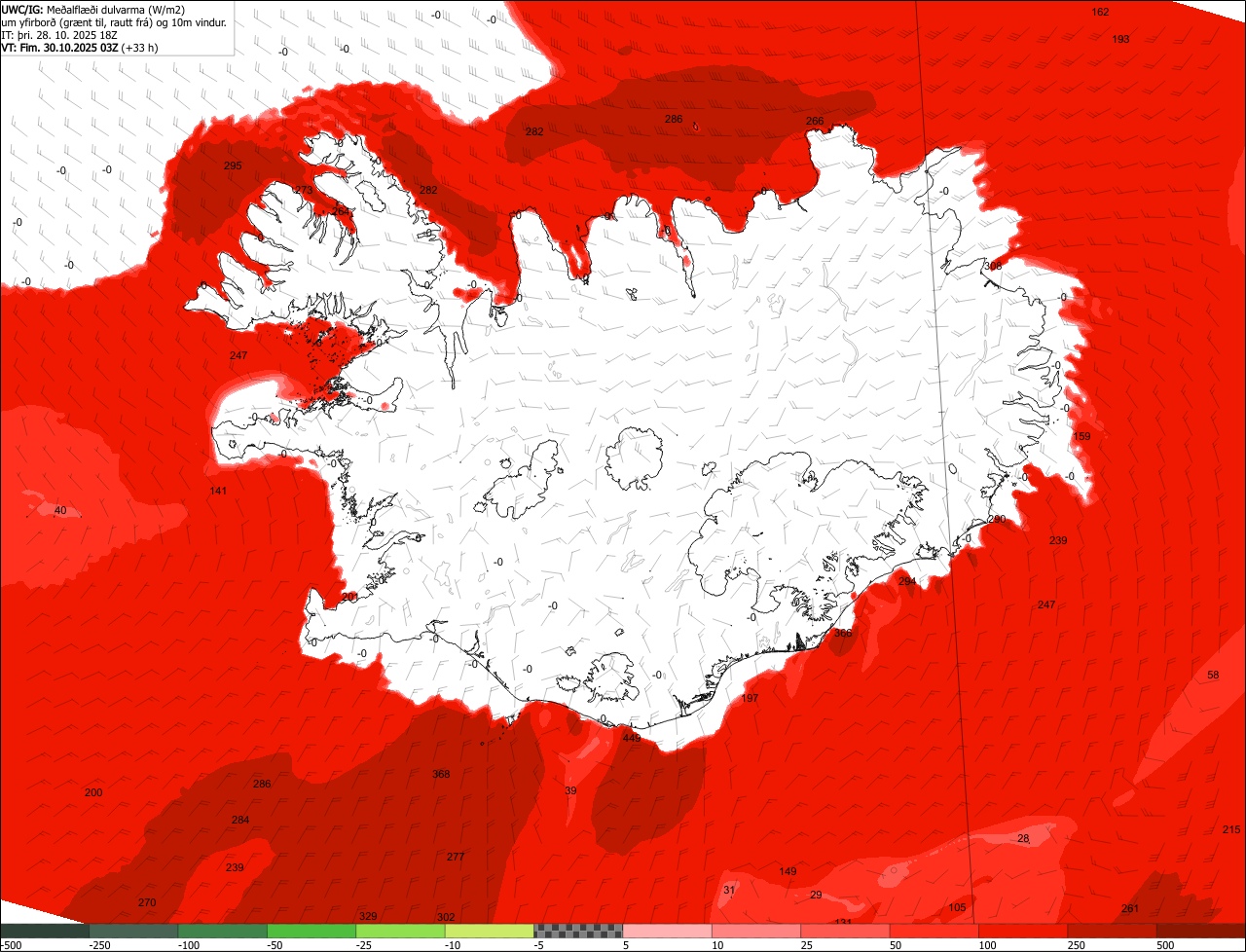Image resolution: width=1246 pixels, height=952 pixels.
Task: Click the map value 162
Action: coord(1100,12)
